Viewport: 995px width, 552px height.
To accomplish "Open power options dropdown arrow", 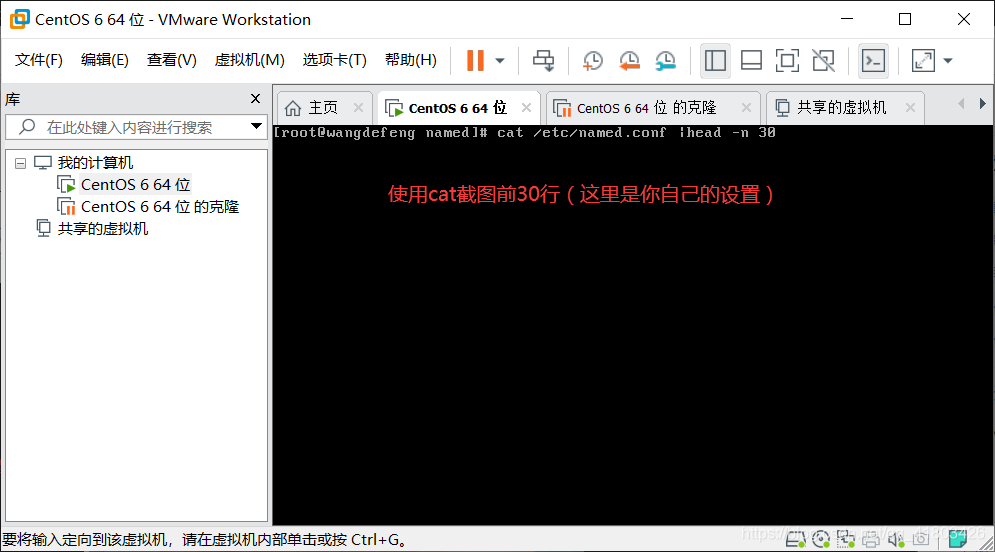I will click(x=500, y=61).
